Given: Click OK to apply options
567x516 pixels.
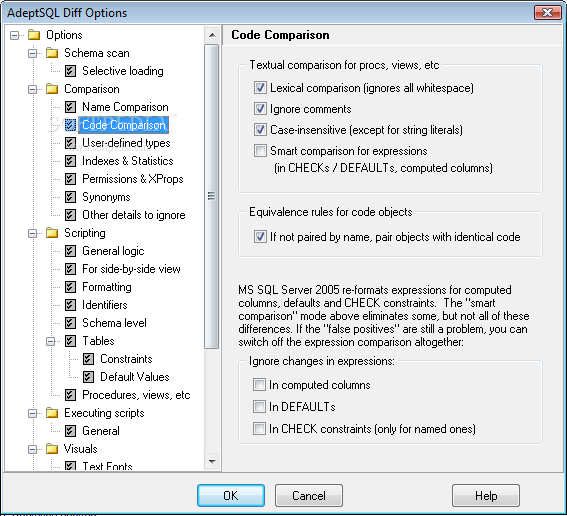Looking at the screenshot, I should point(231,495).
